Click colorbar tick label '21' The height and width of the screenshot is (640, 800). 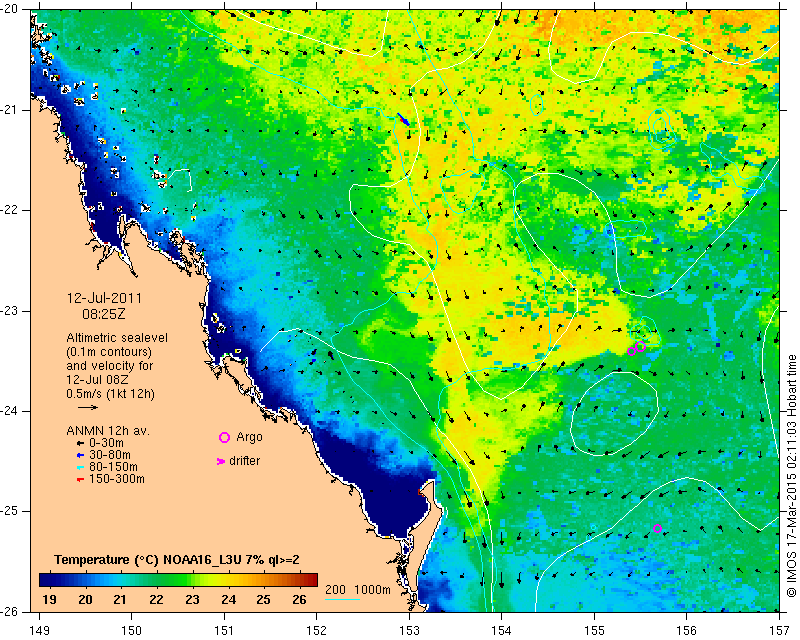tap(120, 599)
